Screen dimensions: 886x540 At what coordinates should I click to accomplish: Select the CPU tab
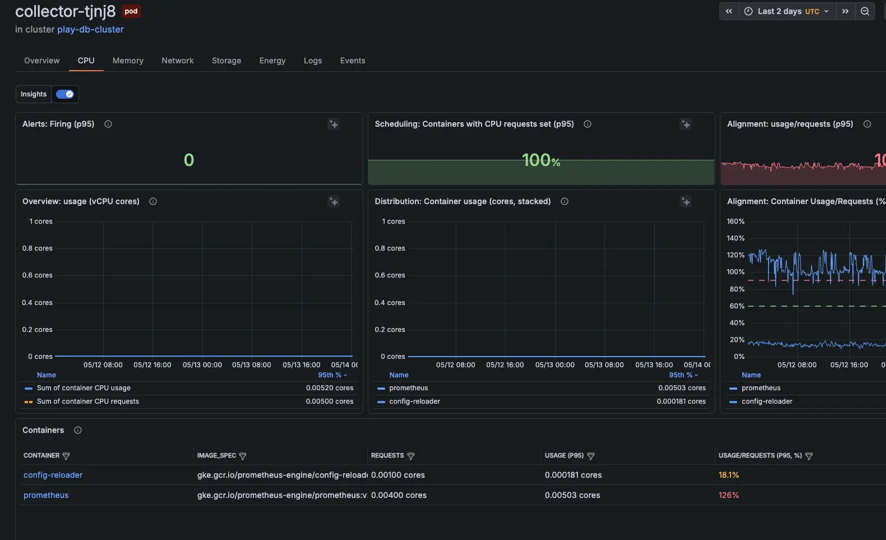coord(86,60)
